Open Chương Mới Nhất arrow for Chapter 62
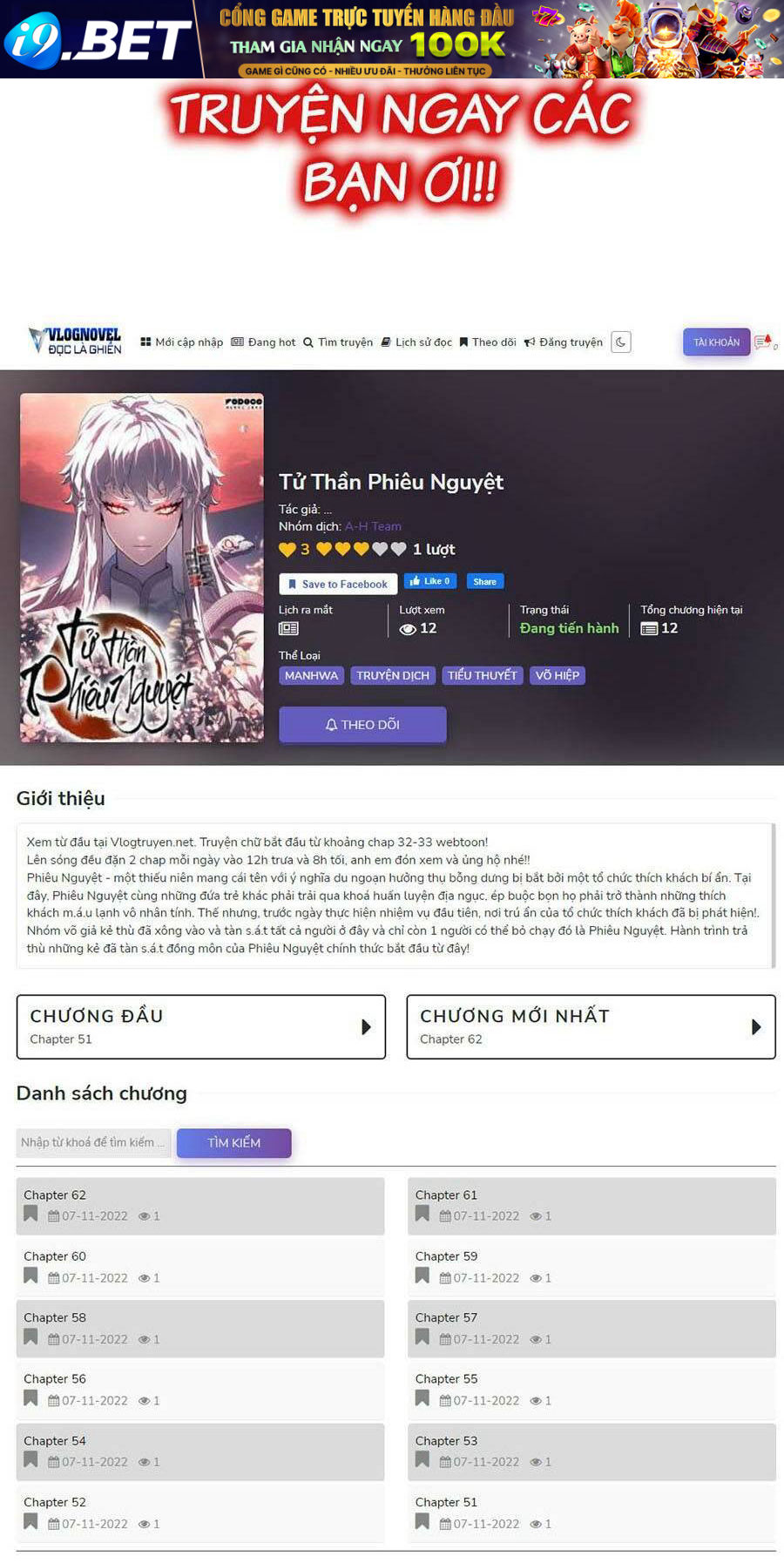784x1563 pixels. click(757, 1027)
